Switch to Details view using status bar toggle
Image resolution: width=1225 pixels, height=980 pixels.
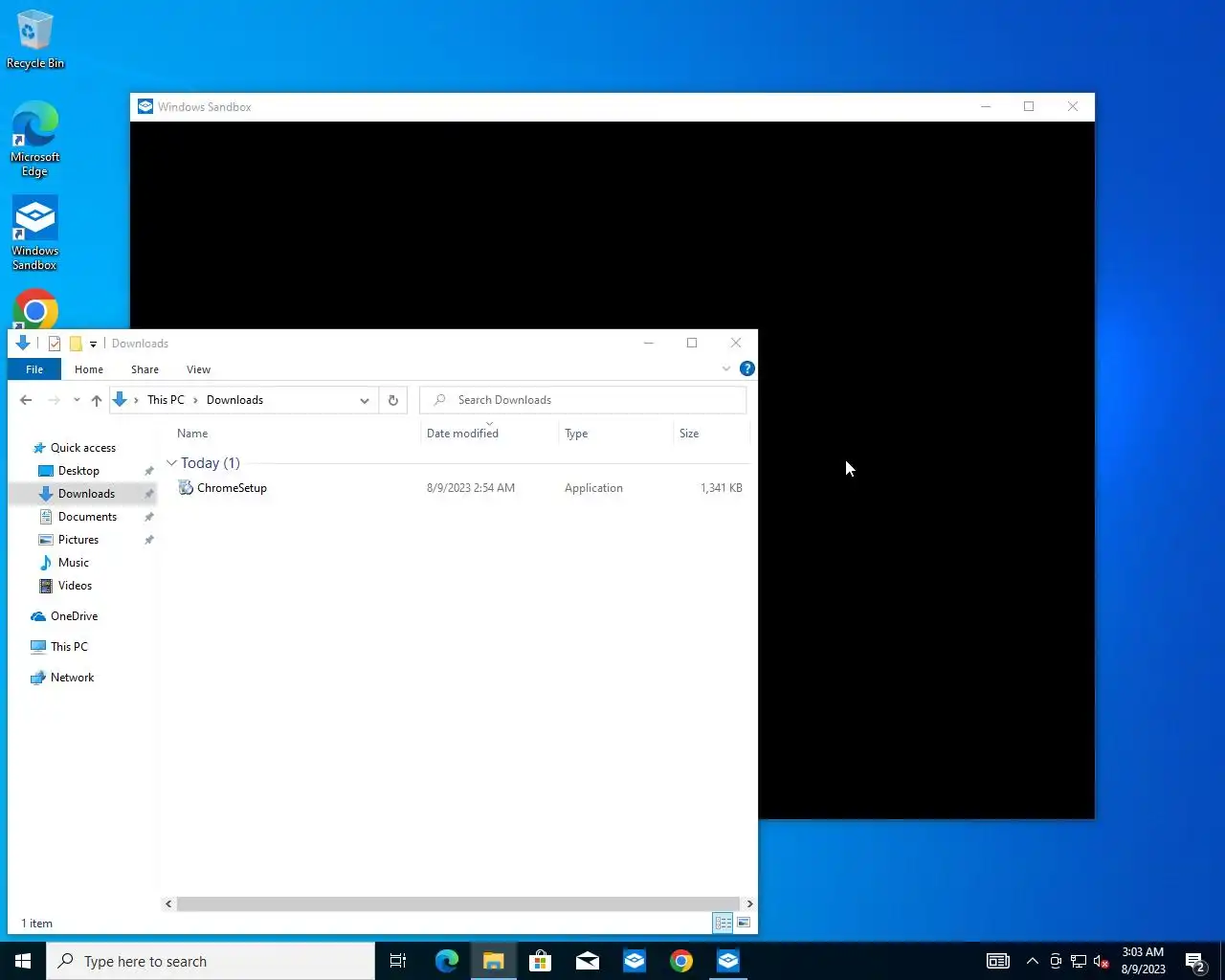point(724,923)
